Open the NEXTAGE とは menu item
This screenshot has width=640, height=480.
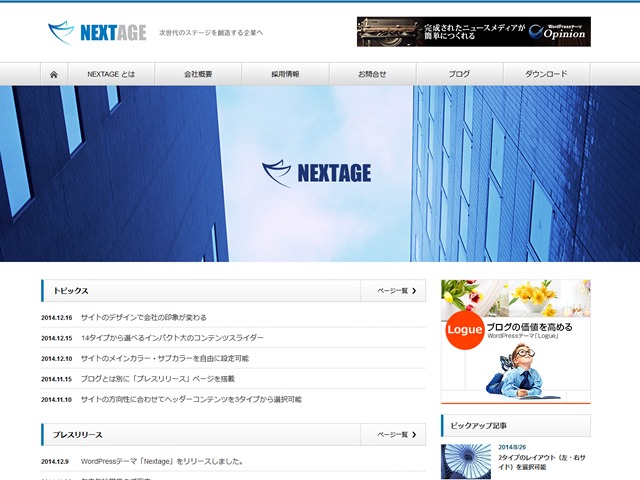pyautogui.click(x=111, y=74)
